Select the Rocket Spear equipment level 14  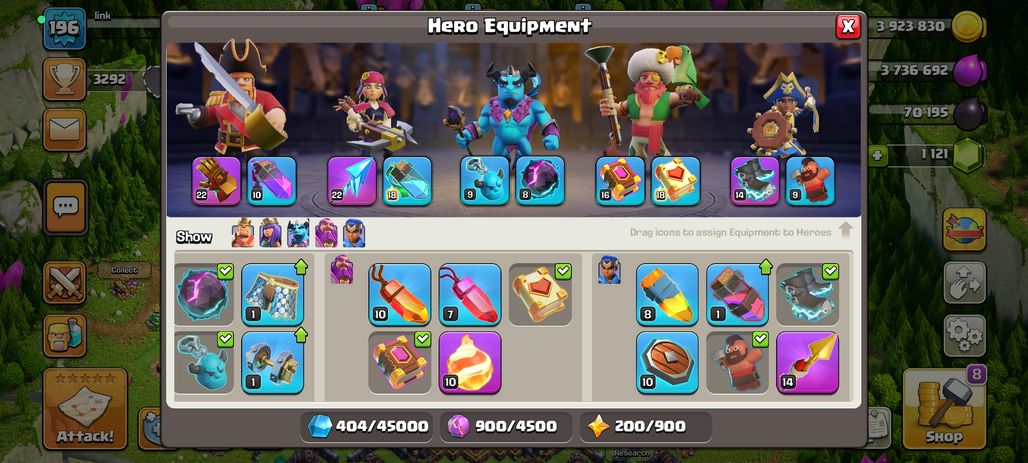click(807, 362)
